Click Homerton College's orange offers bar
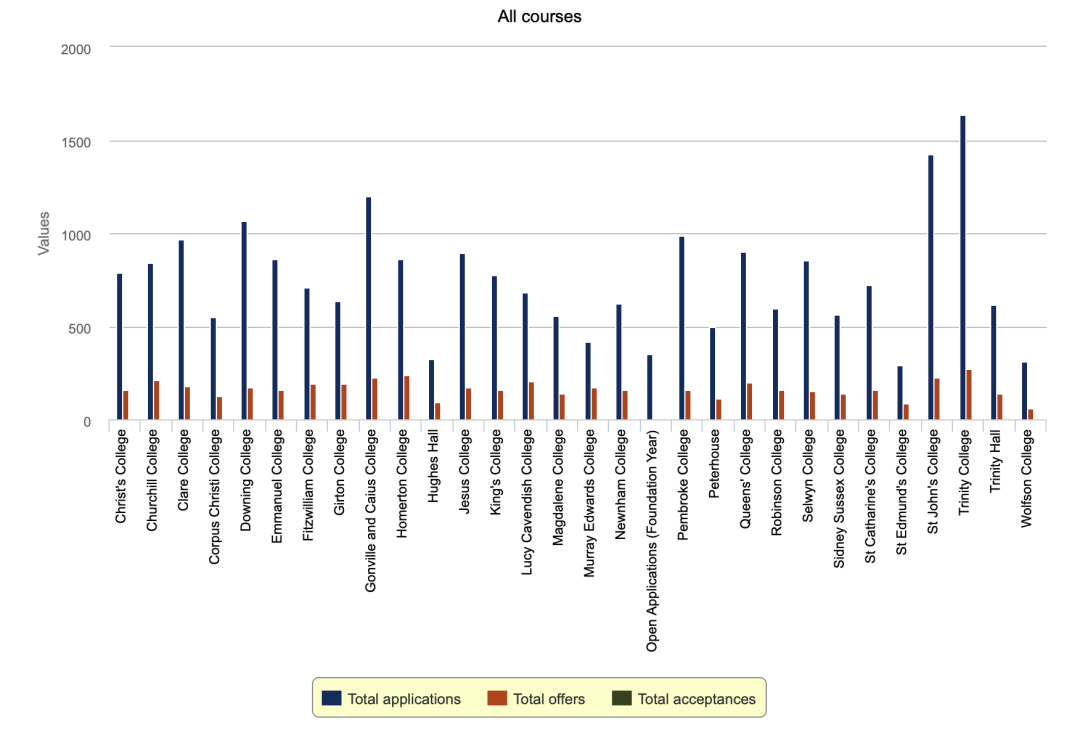1080x735 pixels. pyautogui.click(x=407, y=398)
